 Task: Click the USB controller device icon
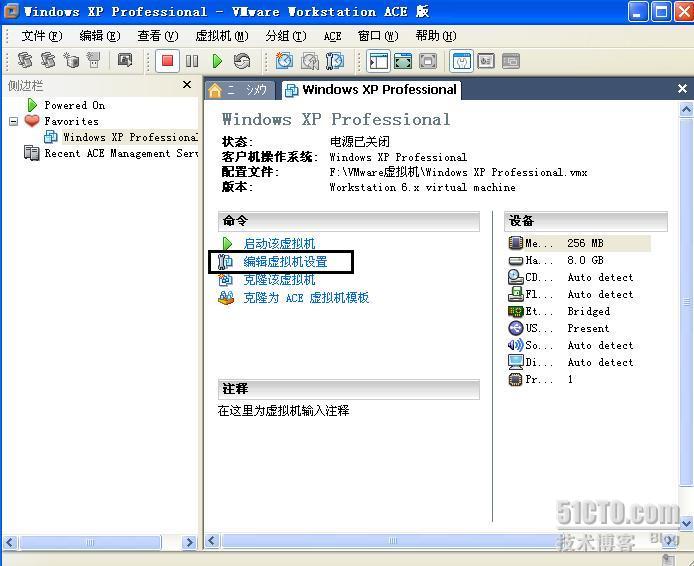tap(516, 328)
